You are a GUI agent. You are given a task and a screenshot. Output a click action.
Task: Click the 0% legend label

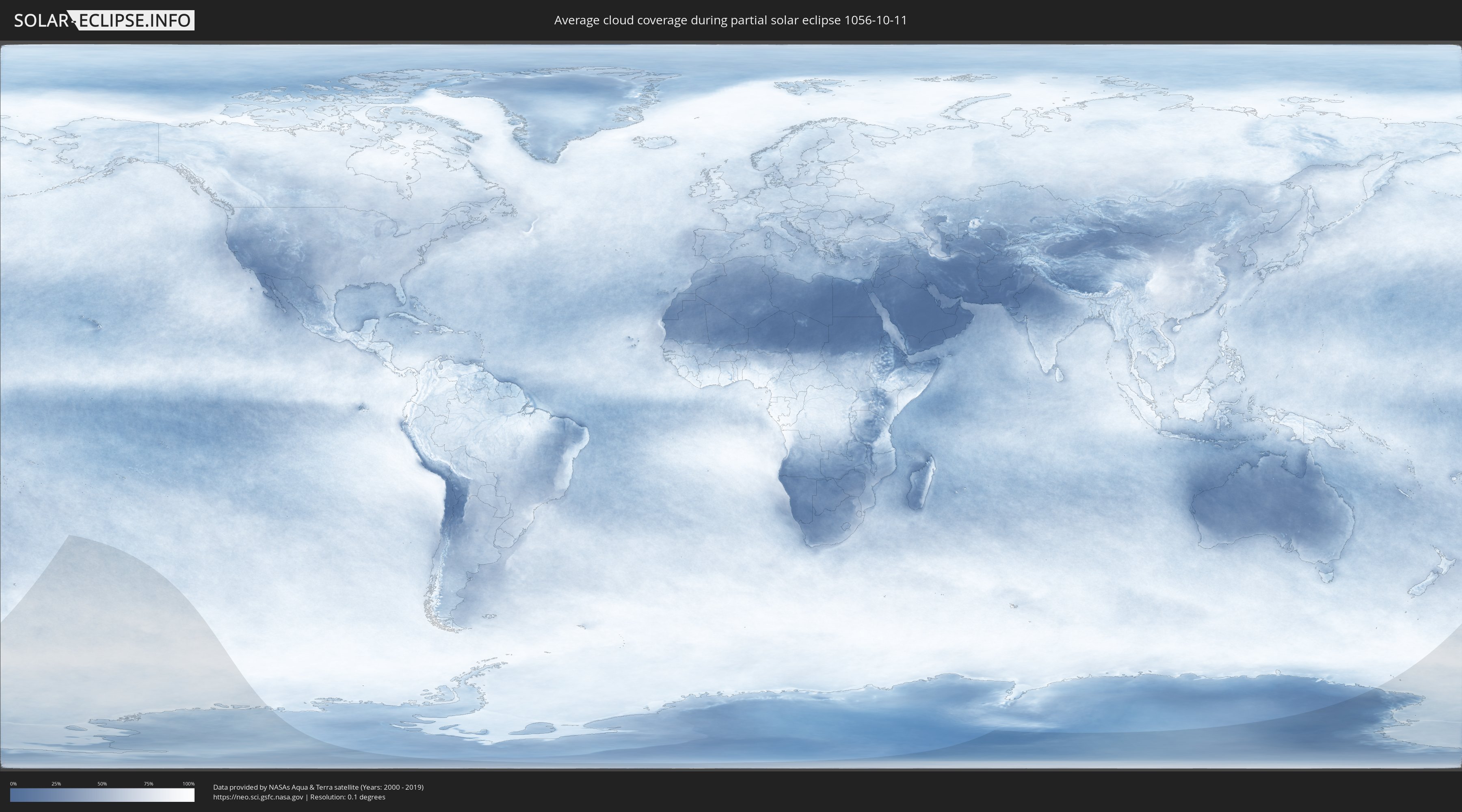click(13, 784)
